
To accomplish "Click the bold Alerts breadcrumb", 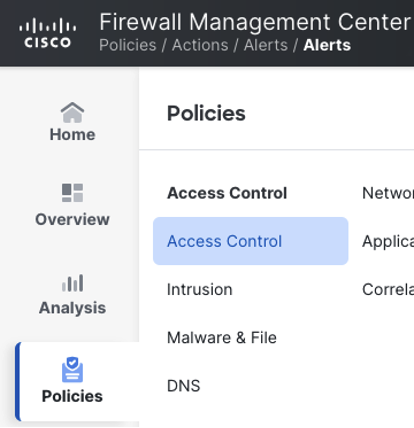I will pyautogui.click(x=327, y=45).
